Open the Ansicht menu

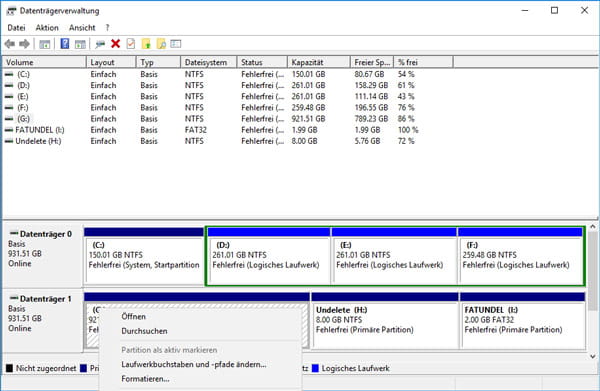(82, 28)
